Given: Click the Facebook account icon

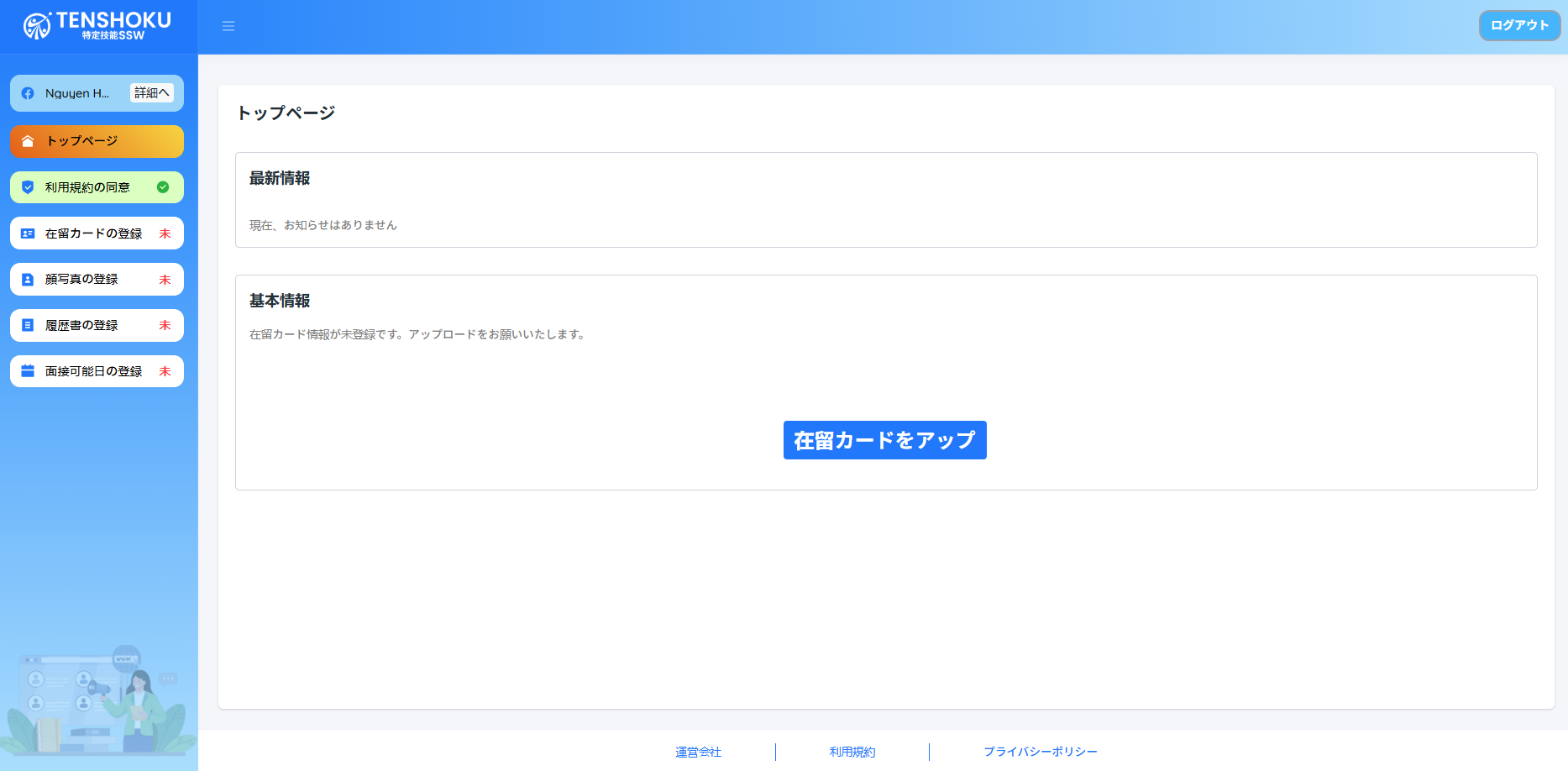Looking at the screenshot, I should [x=28, y=93].
